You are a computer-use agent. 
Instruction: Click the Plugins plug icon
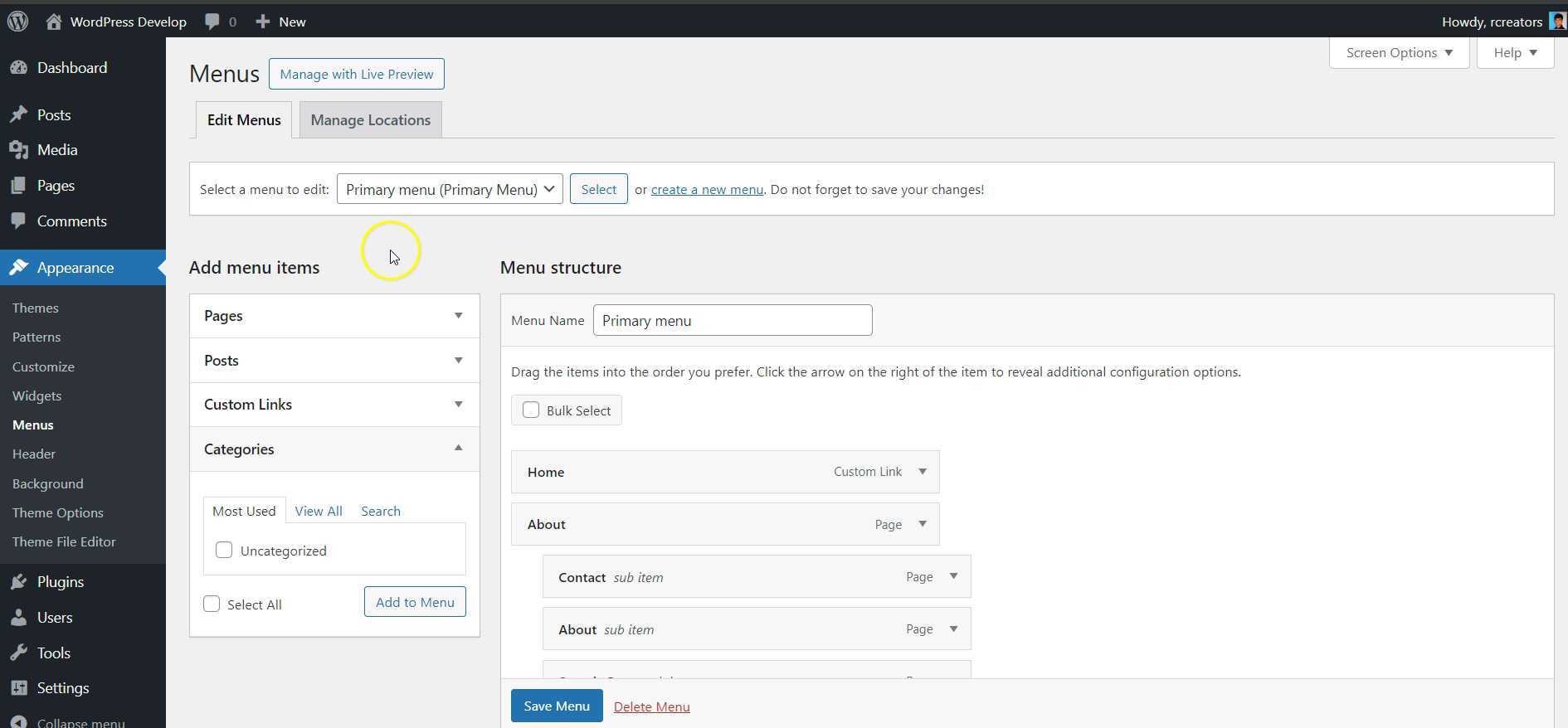tap(18, 582)
